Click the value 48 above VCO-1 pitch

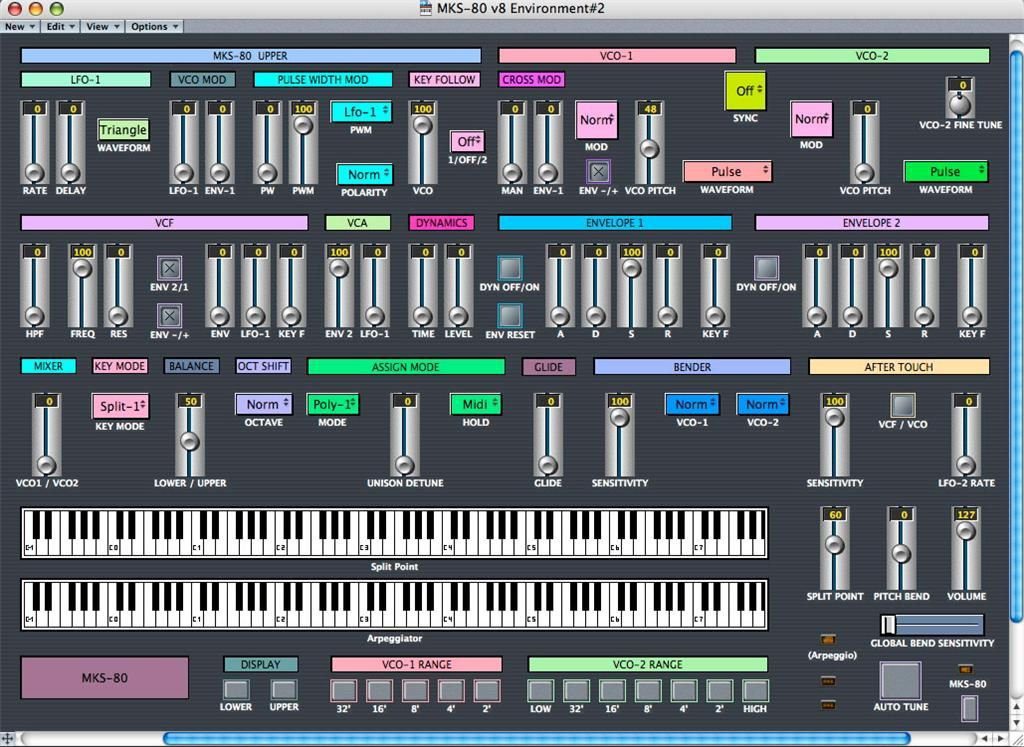point(649,109)
